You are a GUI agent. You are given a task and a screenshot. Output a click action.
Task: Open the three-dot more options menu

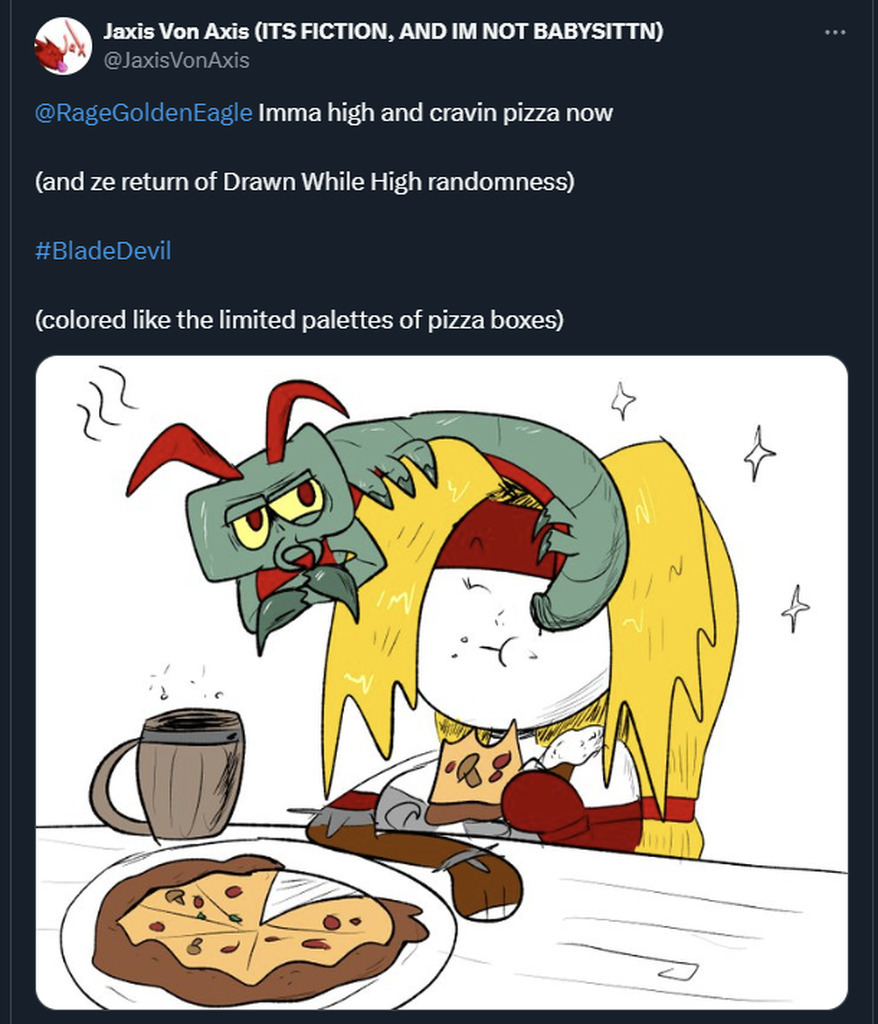[x=835, y=32]
